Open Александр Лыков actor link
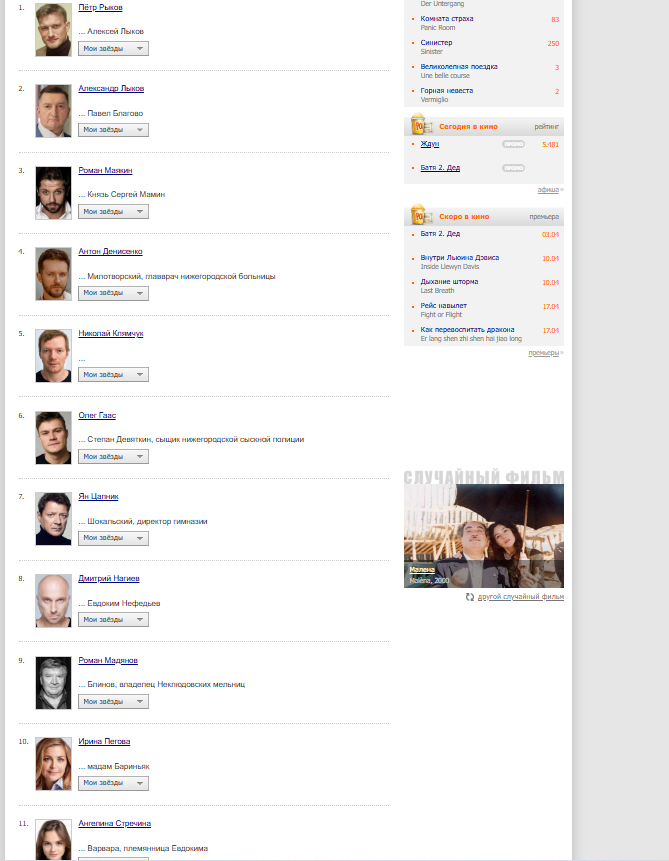Viewport: 669px width, 861px height. (111, 88)
